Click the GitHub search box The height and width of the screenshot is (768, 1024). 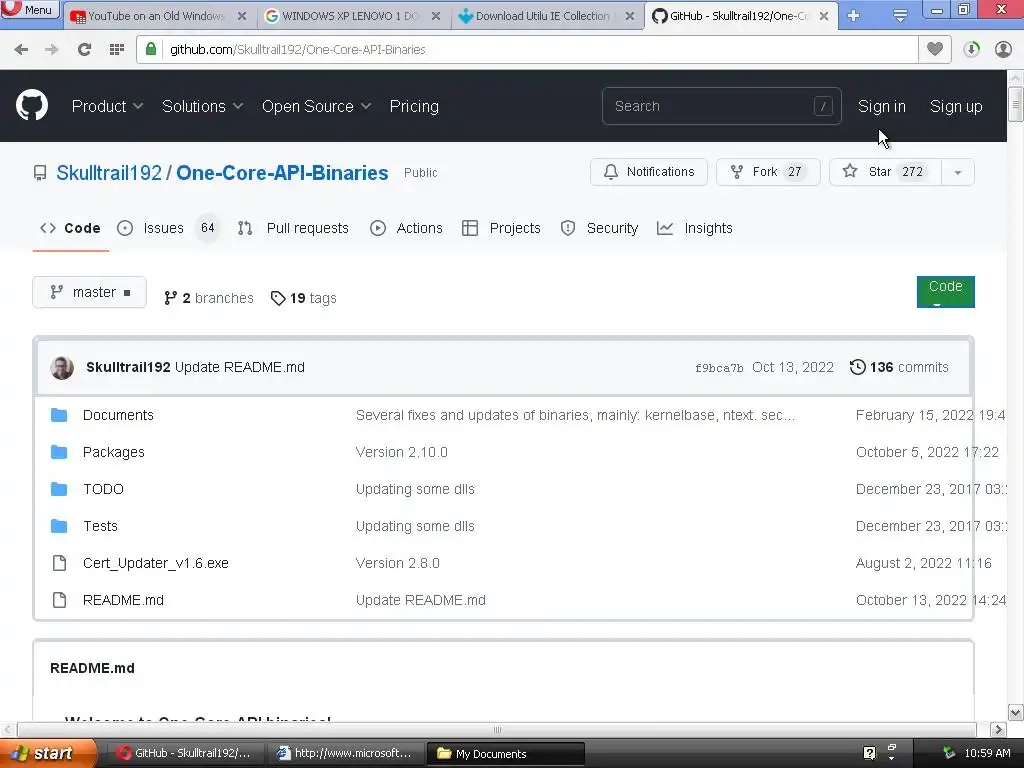click(722, 106)
